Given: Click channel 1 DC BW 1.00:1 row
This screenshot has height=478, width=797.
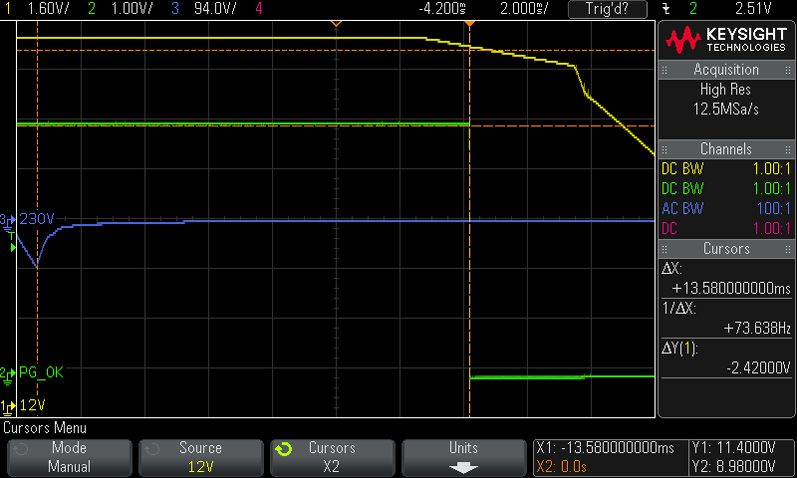Looking at the screenshot, I should (x=726, y=169).
